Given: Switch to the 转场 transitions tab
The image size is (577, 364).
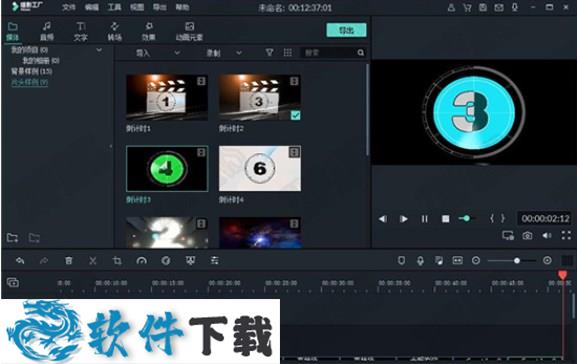Looking at the screenshot, I should tap(115, 31).
